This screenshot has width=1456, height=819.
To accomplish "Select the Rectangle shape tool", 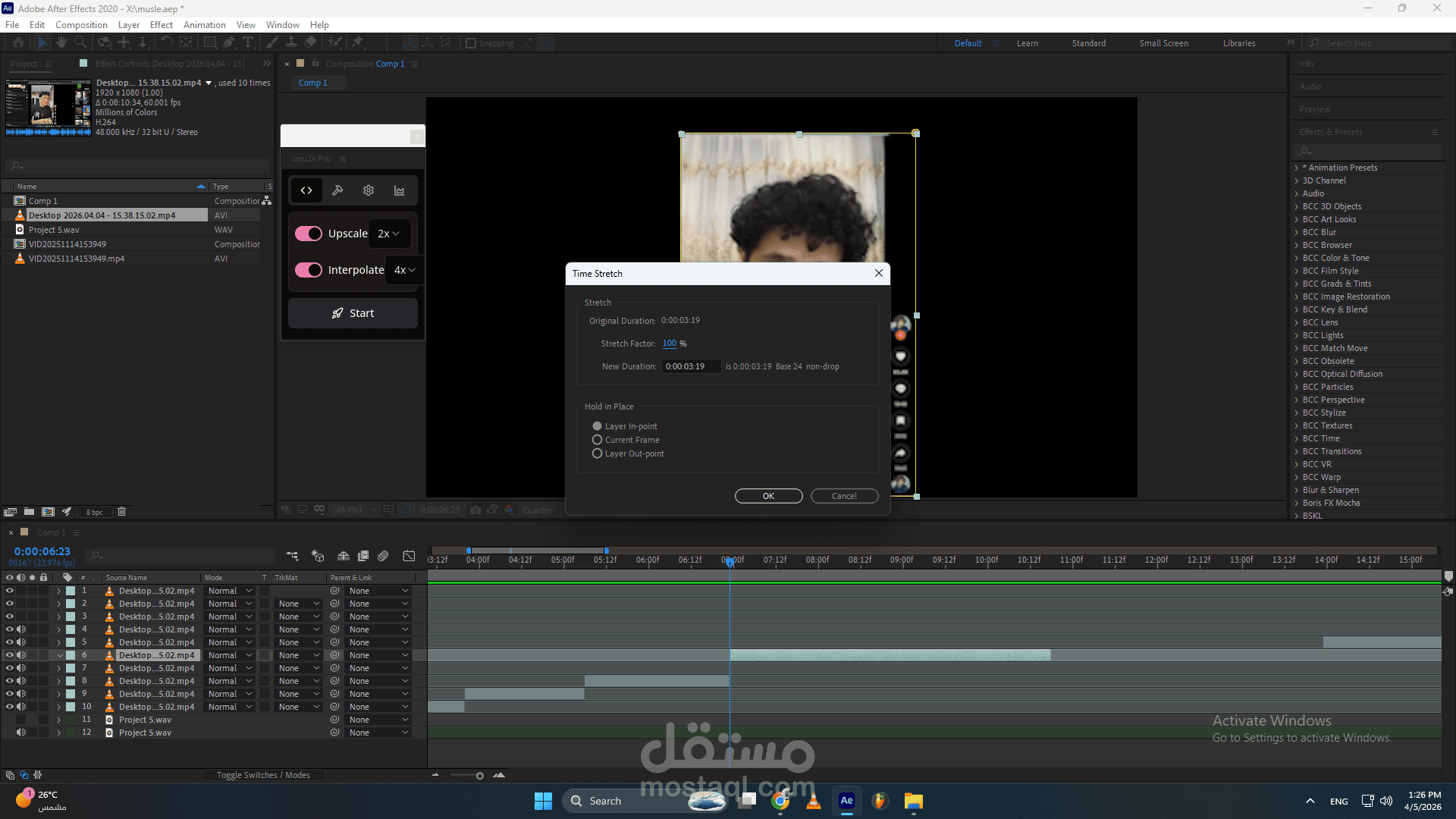I will click(210, 43).
